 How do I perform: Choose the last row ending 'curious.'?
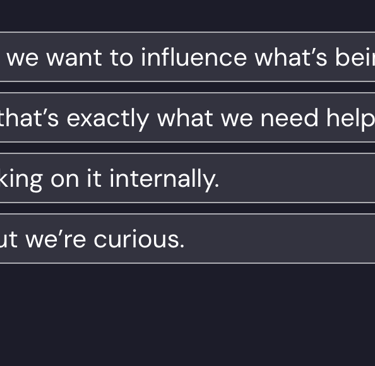click(x=187, y=239)
